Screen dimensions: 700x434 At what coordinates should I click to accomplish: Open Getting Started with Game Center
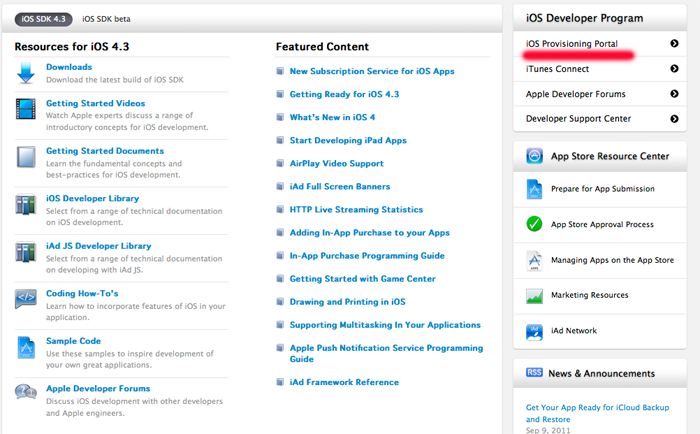(x=362, y=279)
